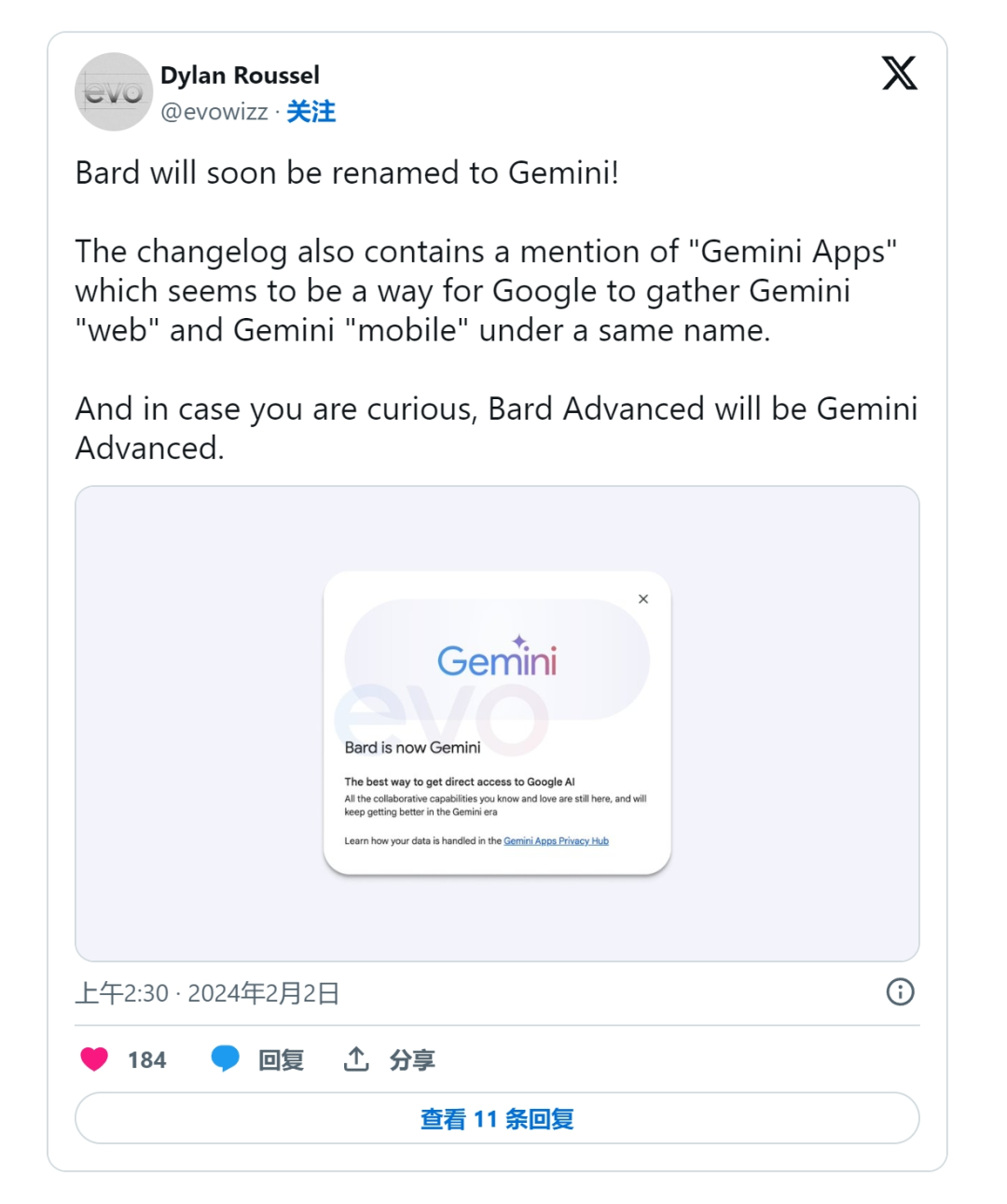Open Dylan Roussel's evo profile avatar
The height and width of the screenshot is (1204, 1007).
pyautogui.click(x=113, y=91)
